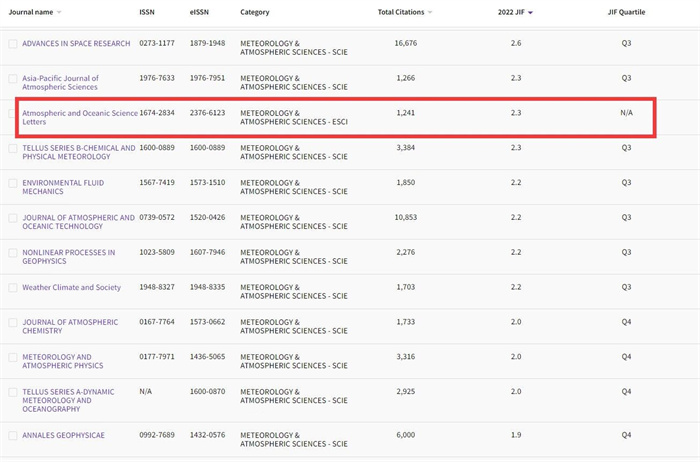This screenshot has width=700, height=462.
Task: Toggle the ENVIRONMENTAL FLUID MECHANICS checkbox
Action: (13, 184)
